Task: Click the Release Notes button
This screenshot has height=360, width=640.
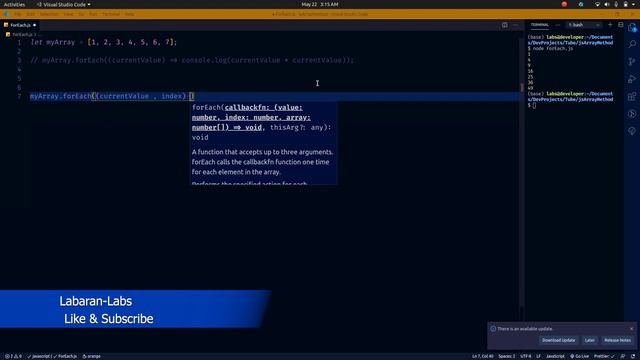Action: [617, 340]
